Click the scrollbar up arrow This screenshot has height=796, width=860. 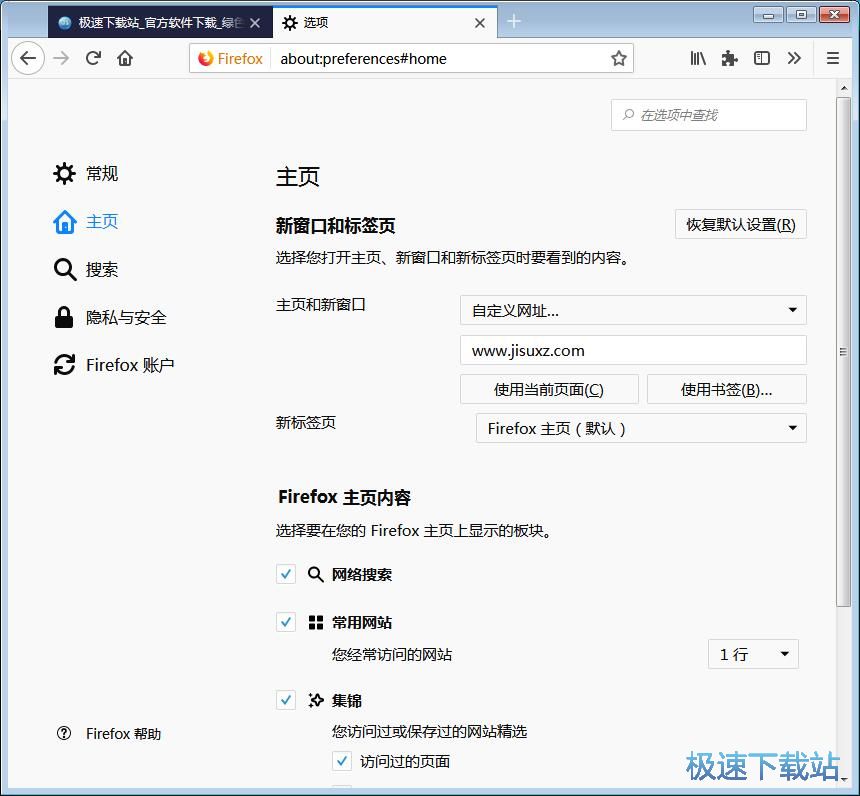point(844,88)
